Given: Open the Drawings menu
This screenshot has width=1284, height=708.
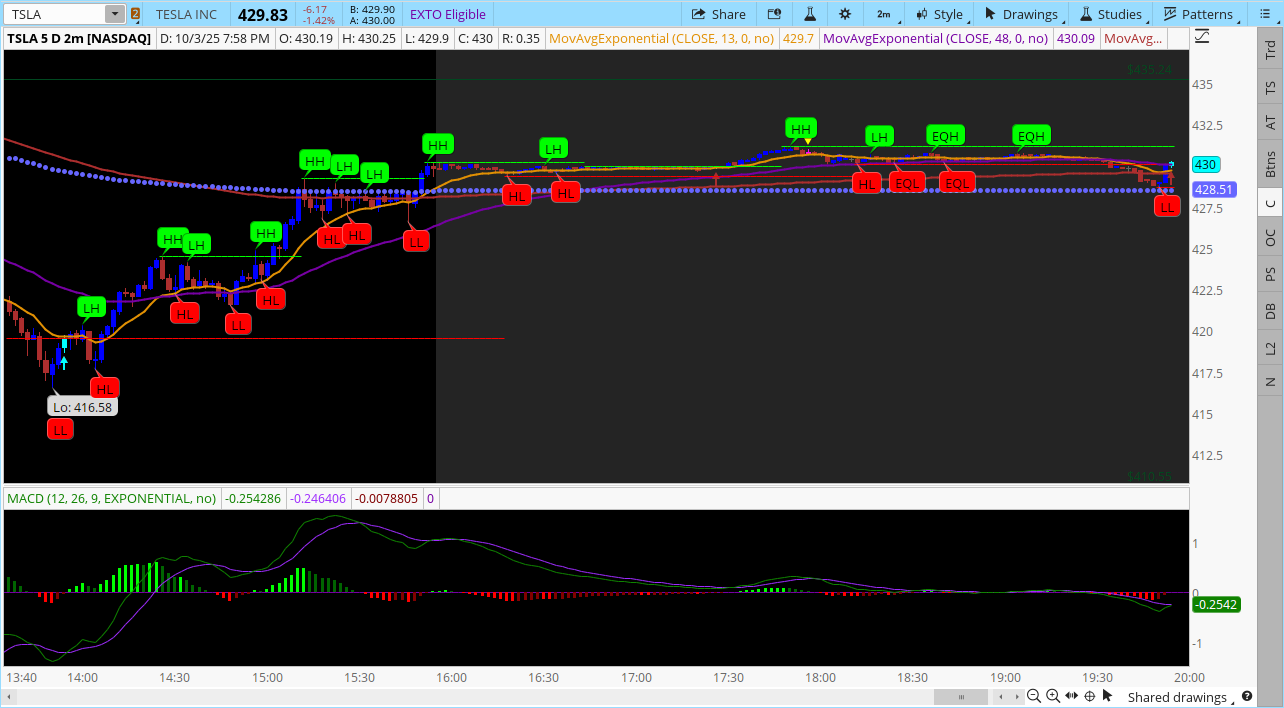Looking at the screenshot, I should pos(1021,14).
